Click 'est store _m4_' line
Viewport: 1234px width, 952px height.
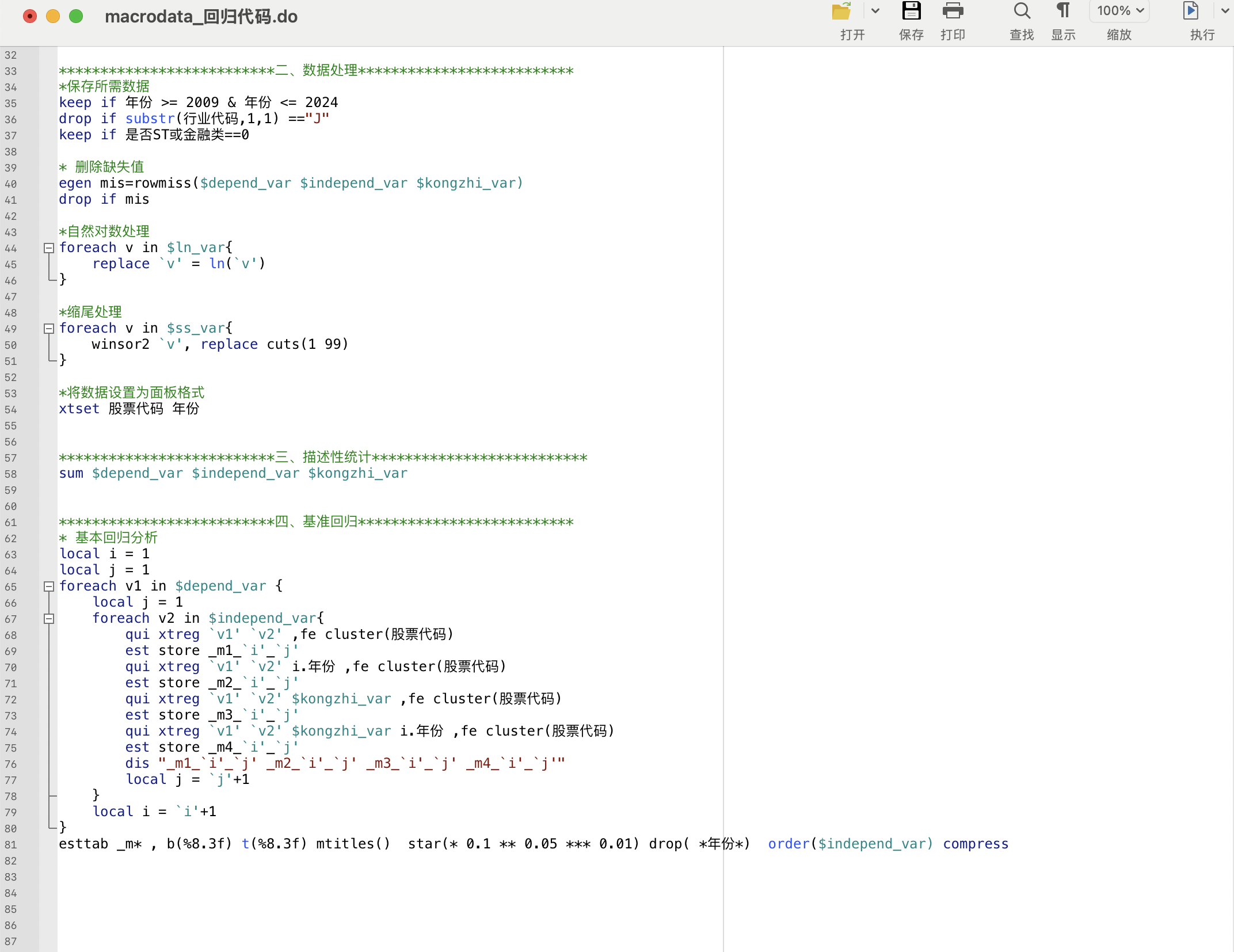pyautogui.click(x=212, y=748)
